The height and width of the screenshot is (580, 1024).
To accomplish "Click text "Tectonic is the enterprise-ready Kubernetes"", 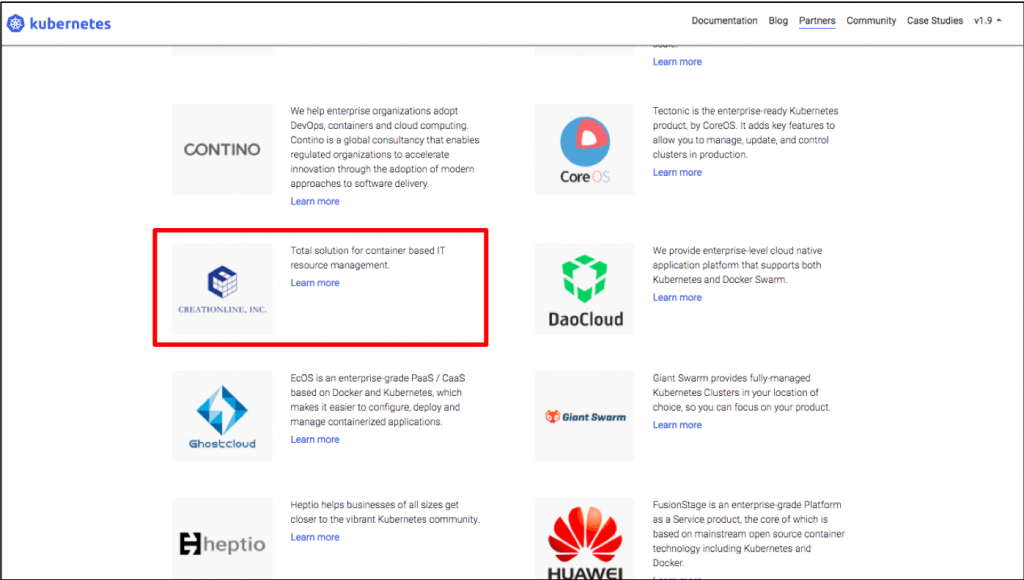I will (745, 111).
